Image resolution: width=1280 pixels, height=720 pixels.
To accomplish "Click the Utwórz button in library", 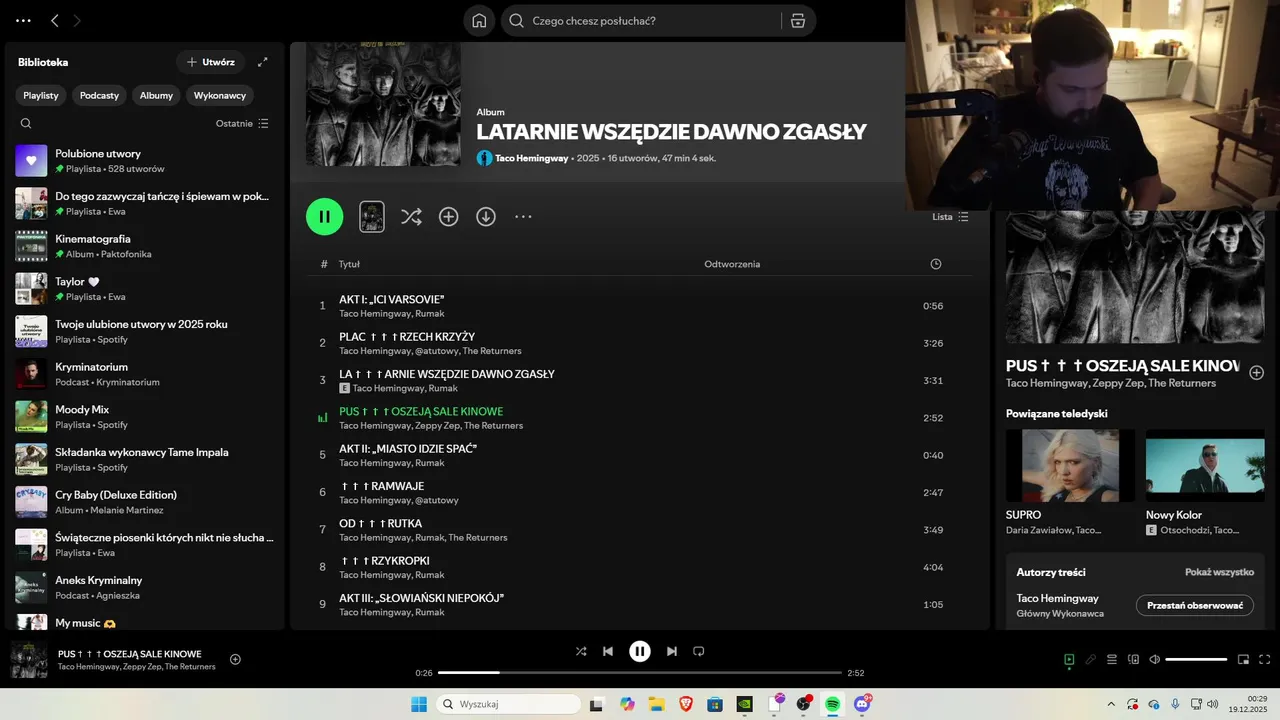I will click(x=210, y=62).
